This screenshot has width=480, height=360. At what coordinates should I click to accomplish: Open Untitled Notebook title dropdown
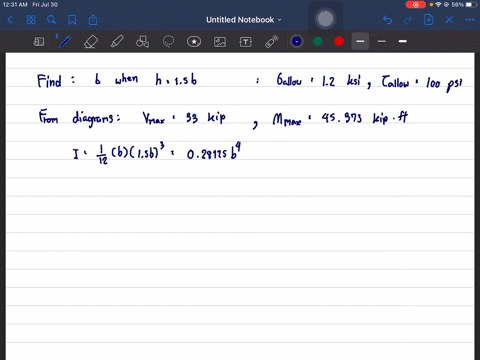pos(243,20)
